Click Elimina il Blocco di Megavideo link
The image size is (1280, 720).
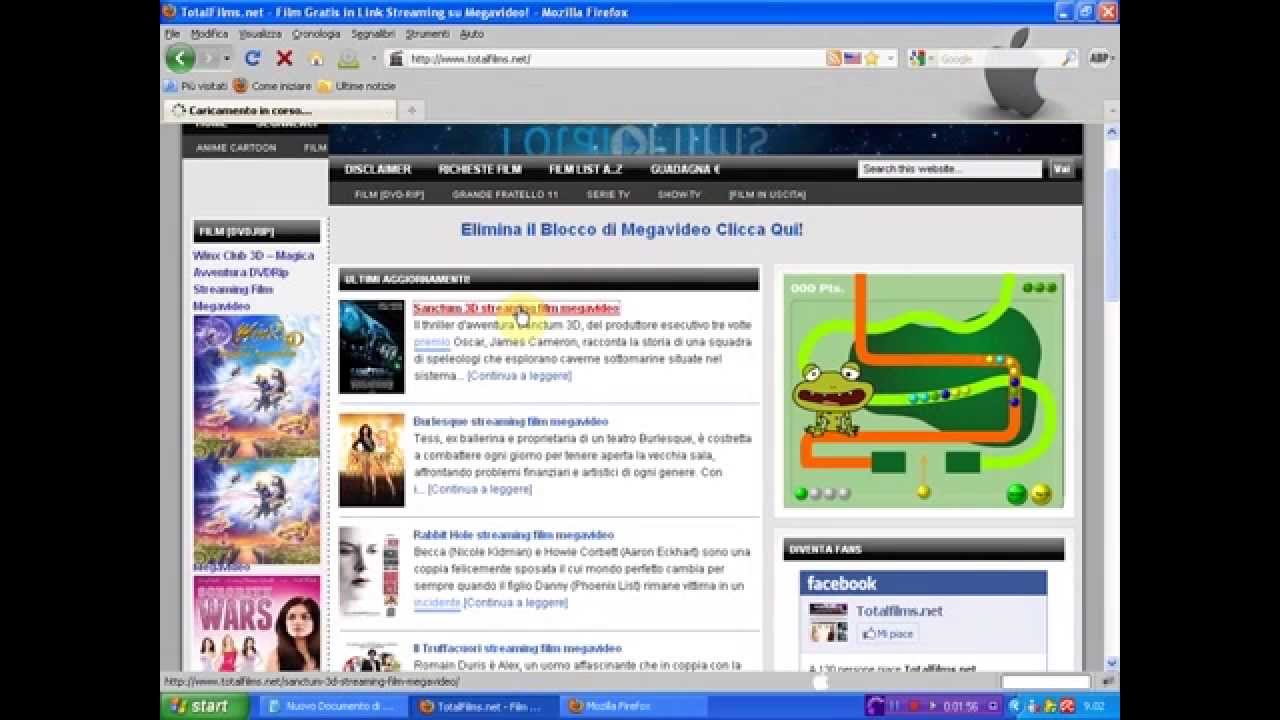coord(632,229)
